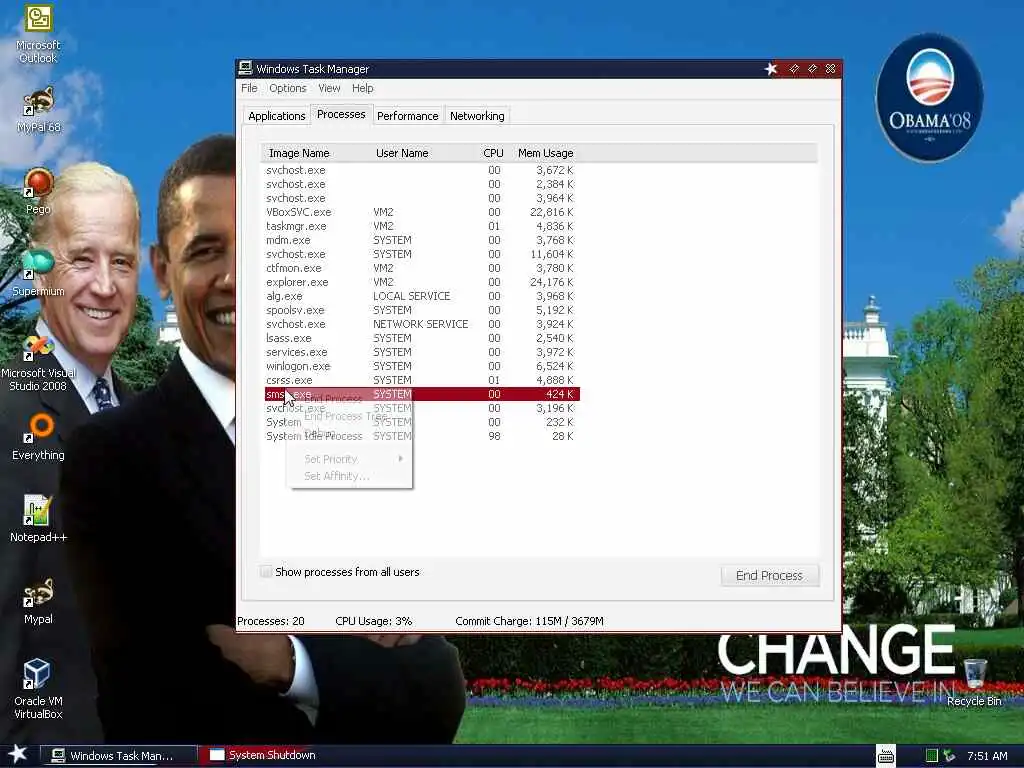Select the services.exe process row
This screenshot has height=768, width=1024.
point(421,352)
